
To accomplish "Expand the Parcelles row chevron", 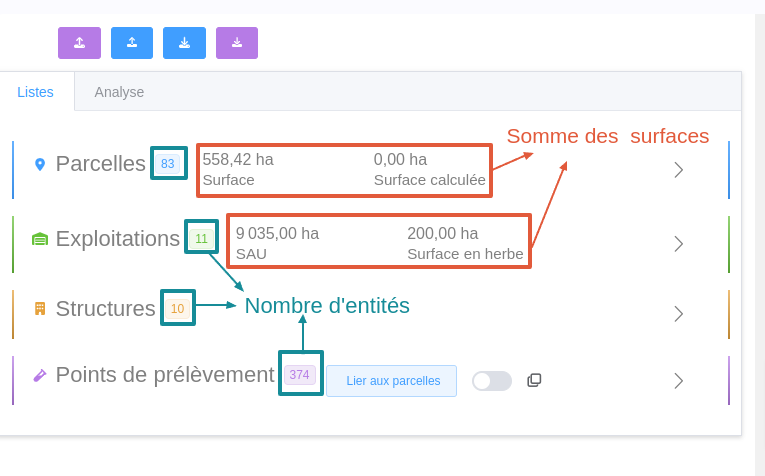I will coord(678,170).
